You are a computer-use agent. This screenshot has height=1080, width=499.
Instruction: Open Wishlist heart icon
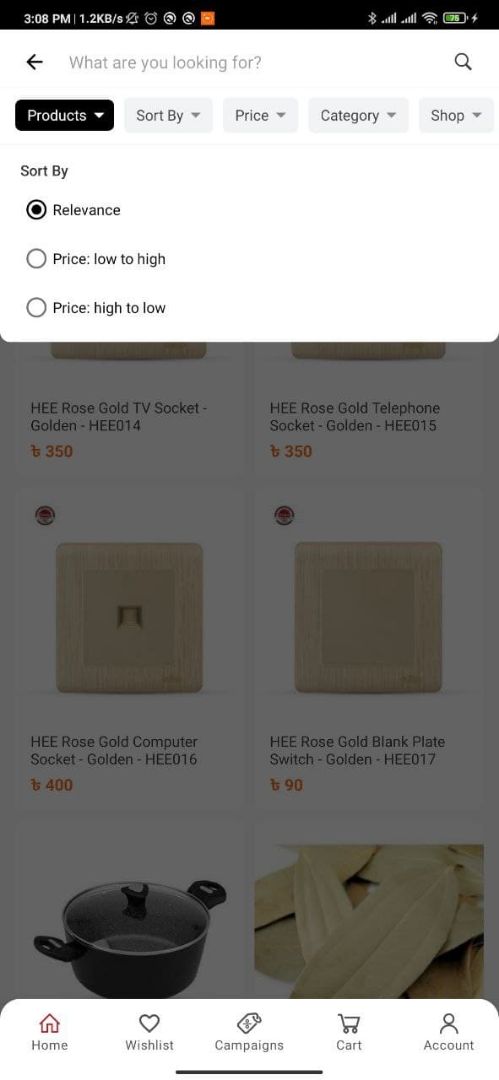click(x=149, y=1023)
